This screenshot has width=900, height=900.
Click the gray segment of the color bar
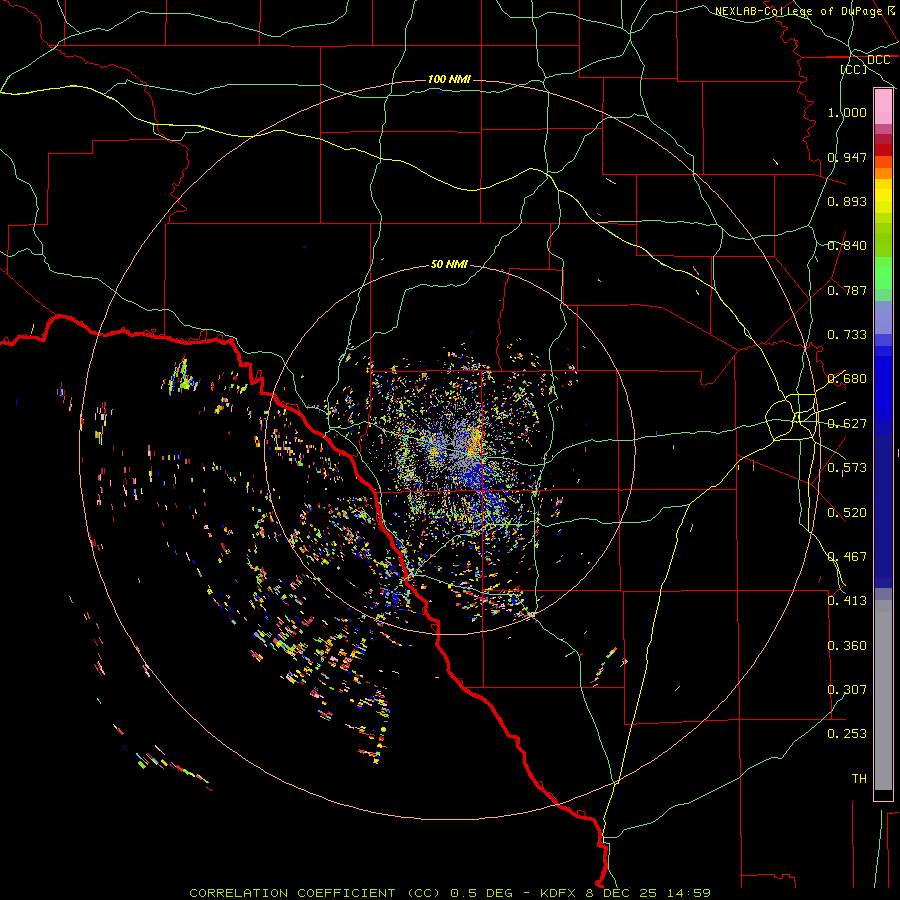point(883,695)
